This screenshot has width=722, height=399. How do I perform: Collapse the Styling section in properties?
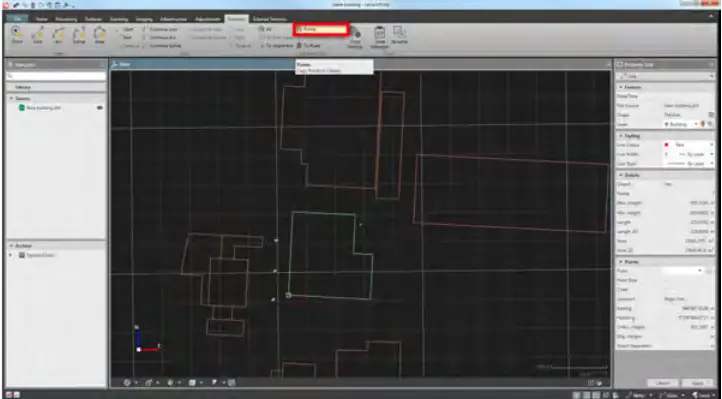pos(621,136)
